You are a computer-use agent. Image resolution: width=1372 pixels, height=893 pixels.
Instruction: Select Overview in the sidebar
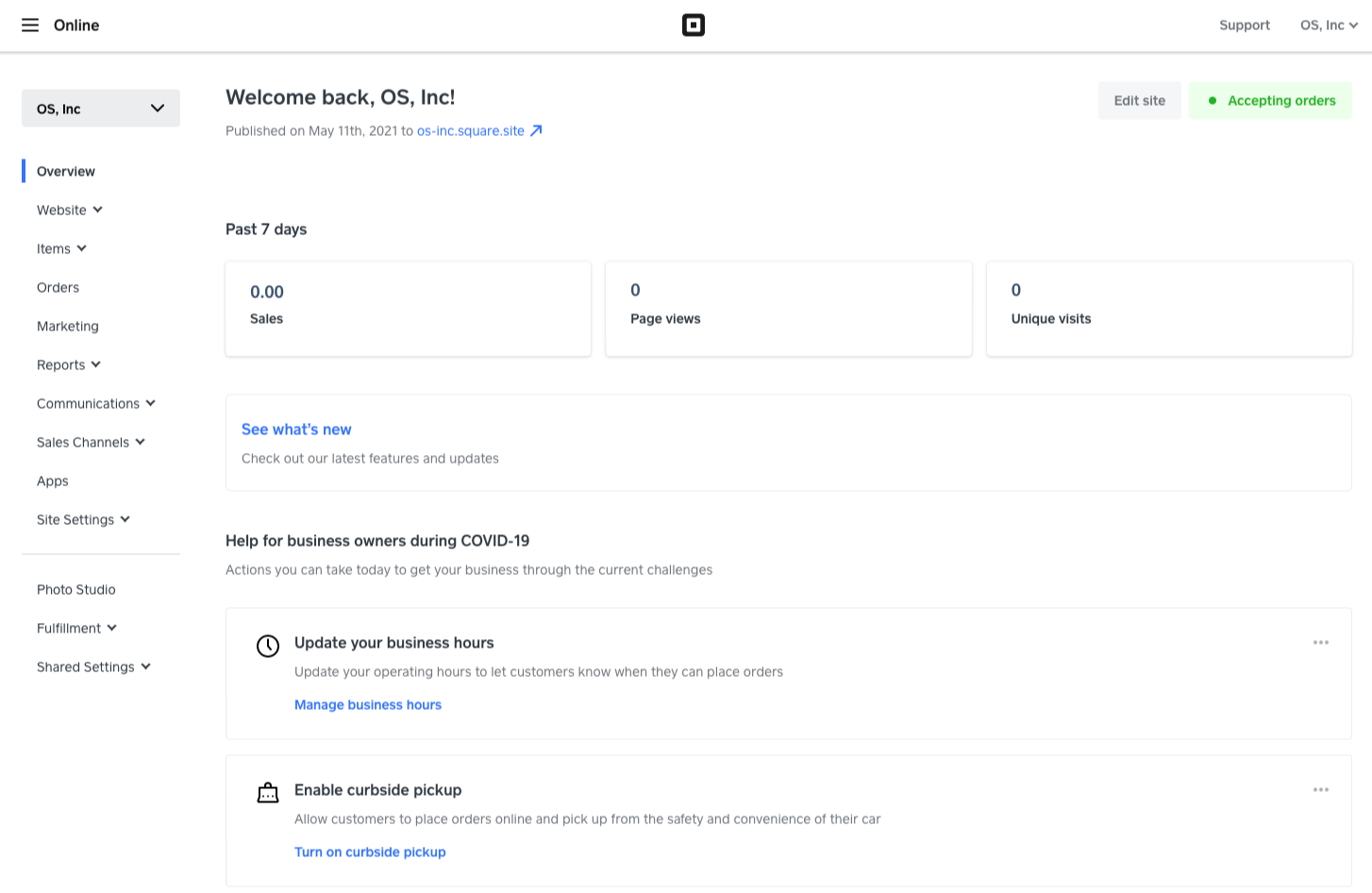point(66,172)
